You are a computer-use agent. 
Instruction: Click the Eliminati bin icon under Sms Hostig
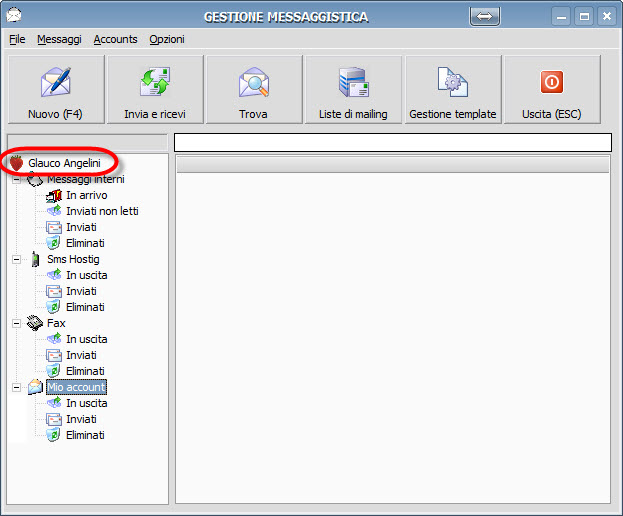pyautogui.click(x=53, y=307)
